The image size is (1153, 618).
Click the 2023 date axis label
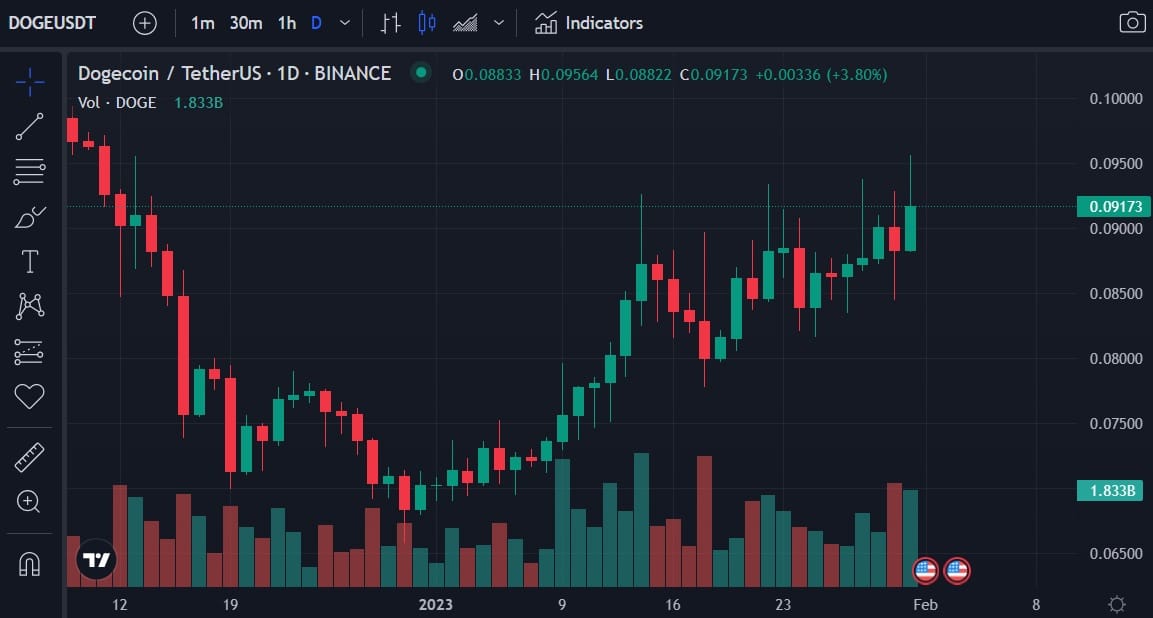pyautogui.click(x=435, y=605)
